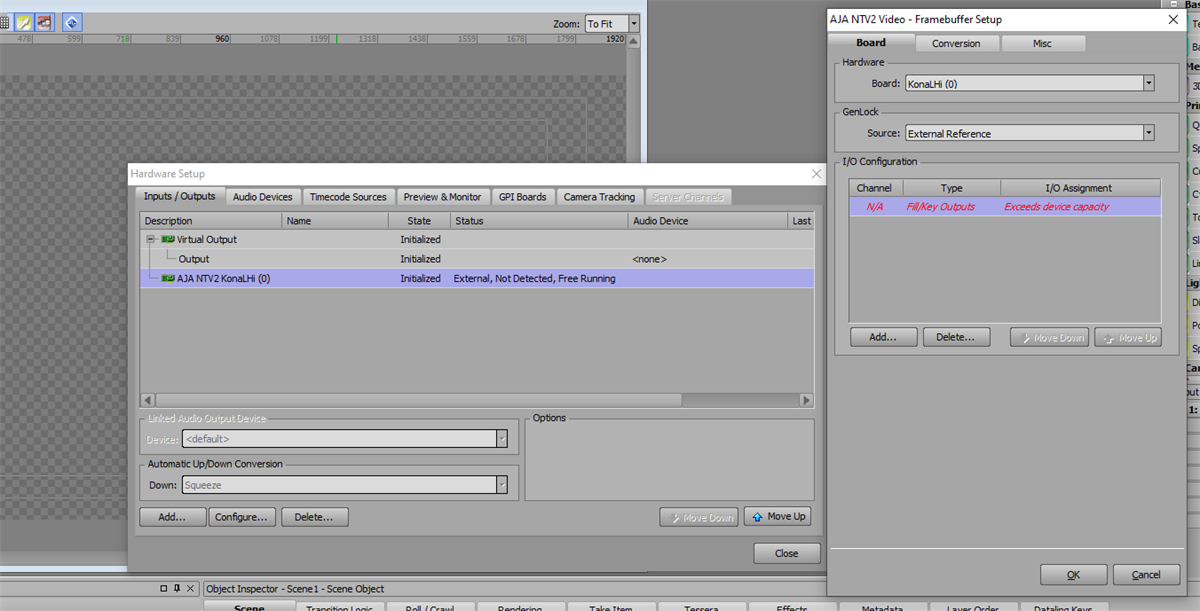1200x611 pixels.
Task: Open the Zoom 'To Fit' dropdown
Action: tap(611, 23)
